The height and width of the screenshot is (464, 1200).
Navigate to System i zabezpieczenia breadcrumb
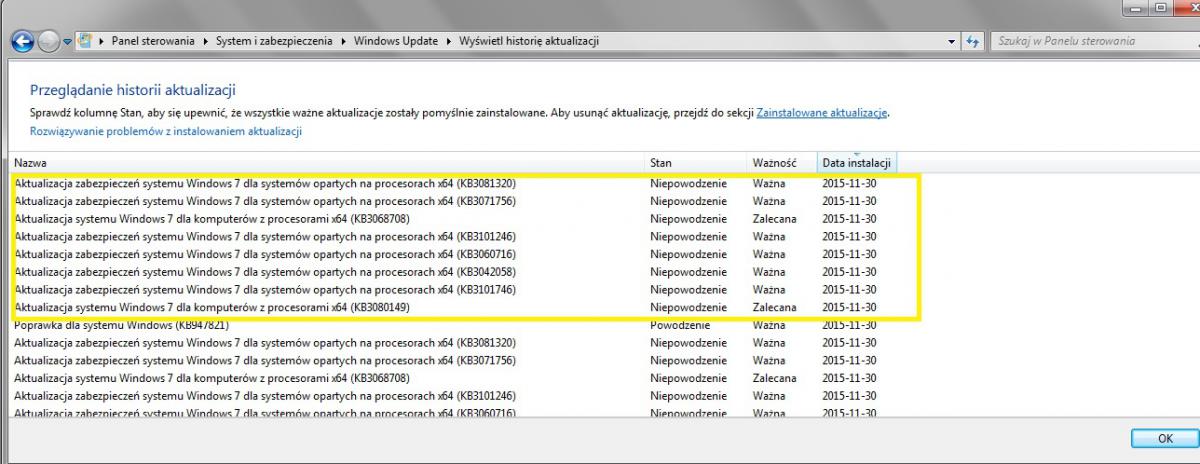(275, 41)
